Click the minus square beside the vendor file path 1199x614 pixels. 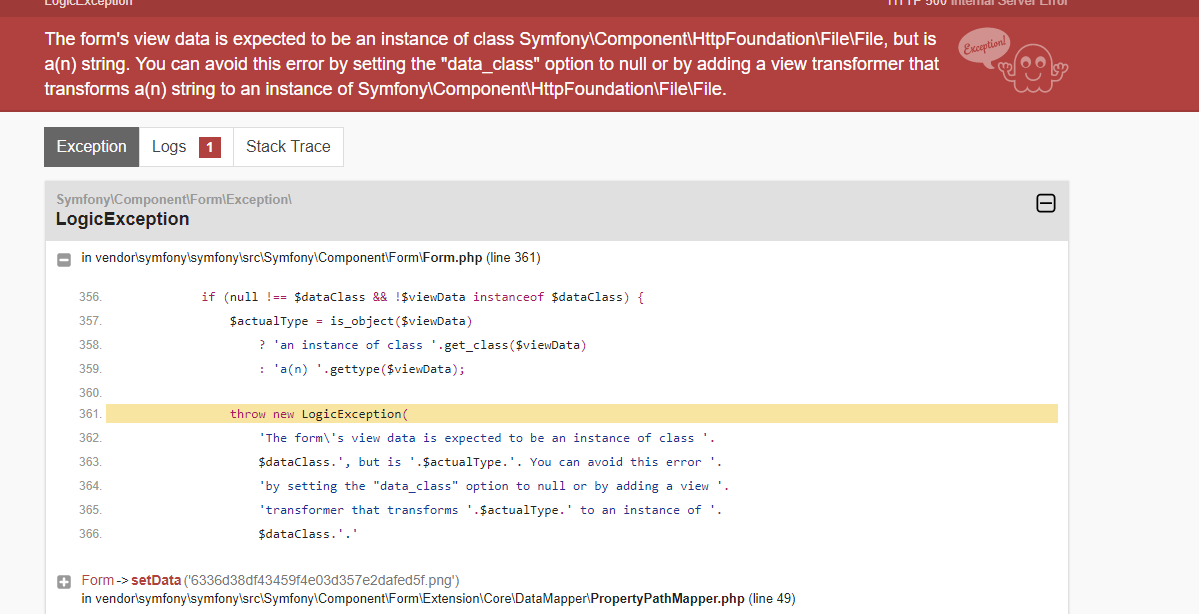[64, 258]
